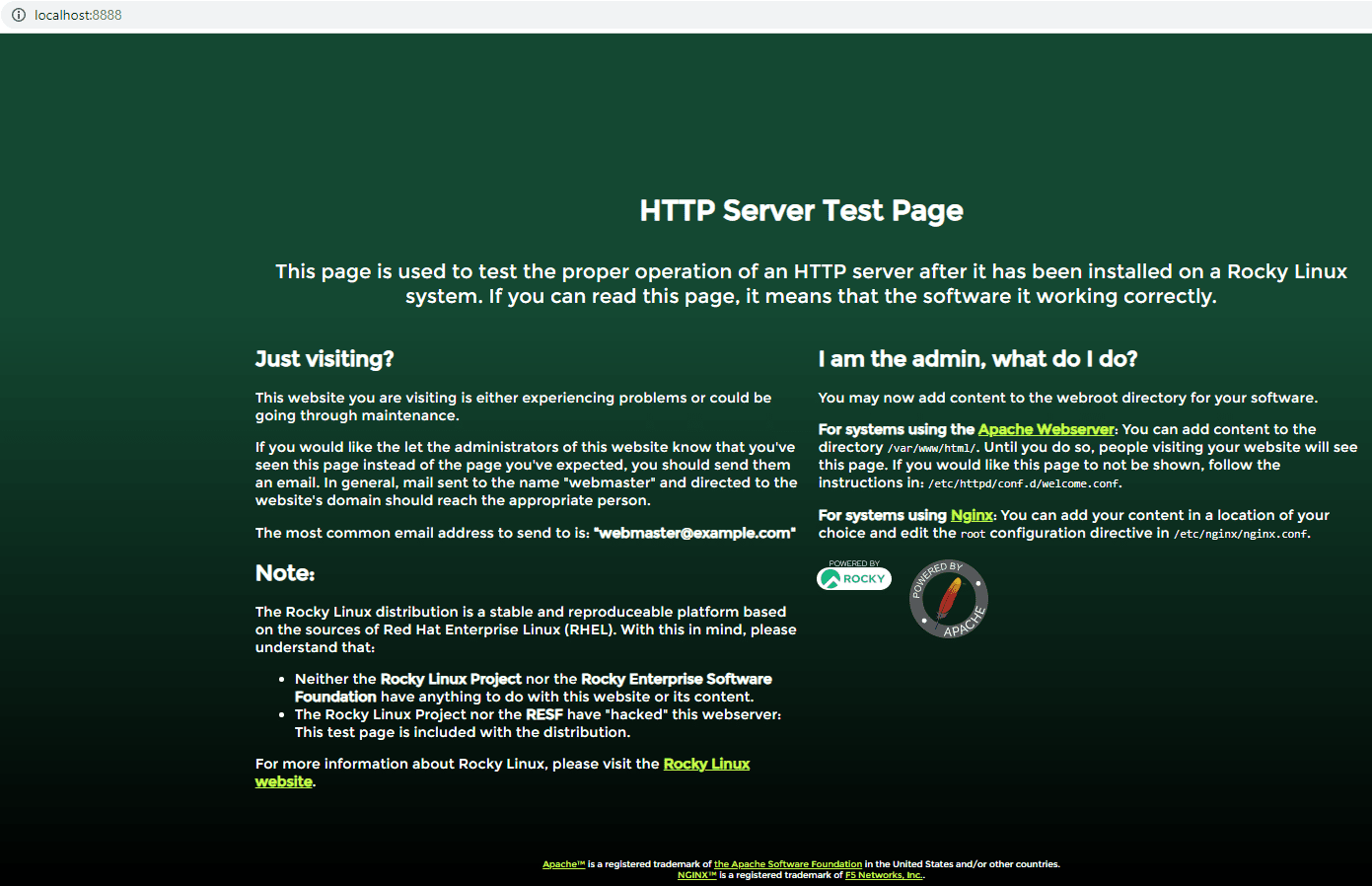Click the "Apache™" trademark link
The height and width of the screenshot is (886, 1372).
[x=563, y=863]
